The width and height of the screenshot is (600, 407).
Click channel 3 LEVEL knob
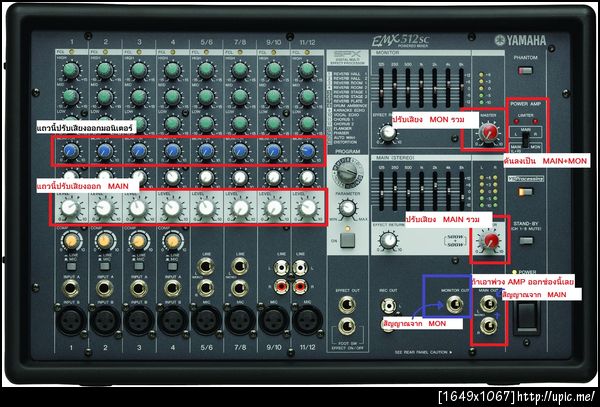tap(138, 208)
